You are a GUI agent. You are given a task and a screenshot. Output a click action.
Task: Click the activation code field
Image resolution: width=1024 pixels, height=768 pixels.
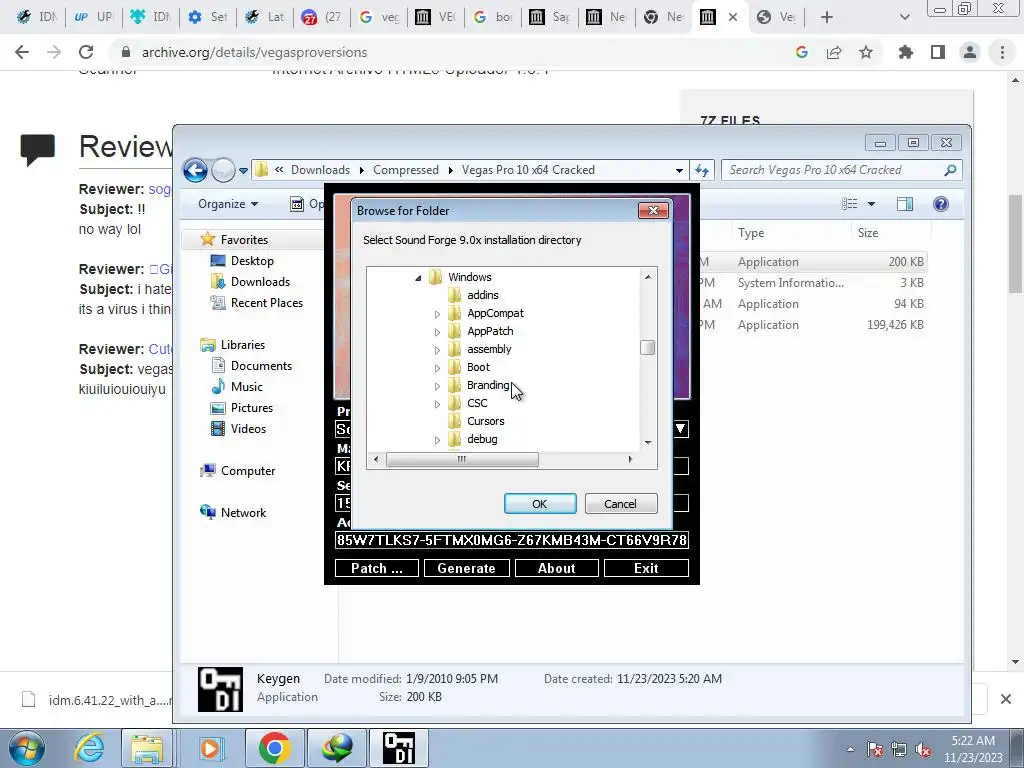512,540
